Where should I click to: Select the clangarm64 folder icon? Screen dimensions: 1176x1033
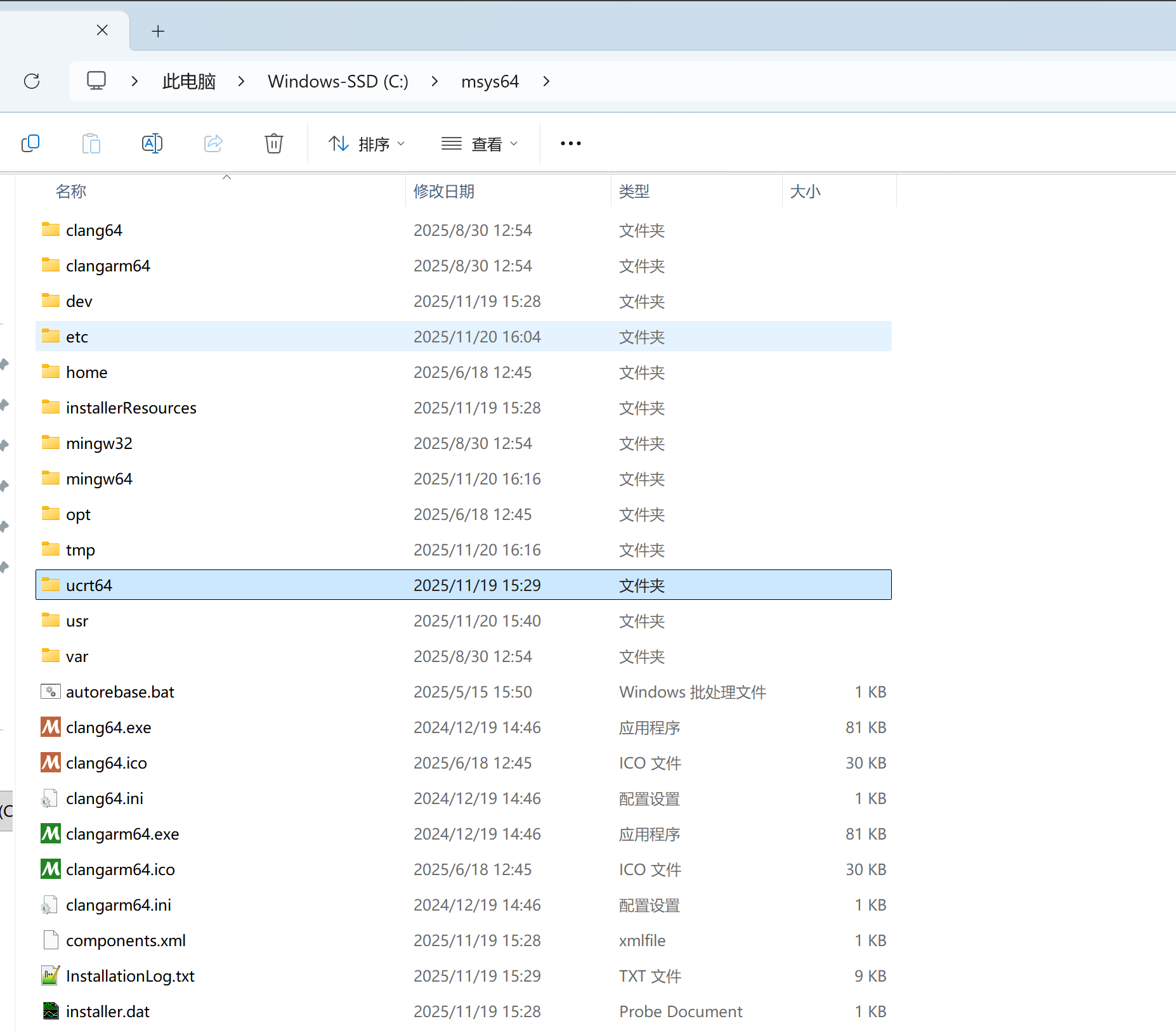tap(51, 265)
